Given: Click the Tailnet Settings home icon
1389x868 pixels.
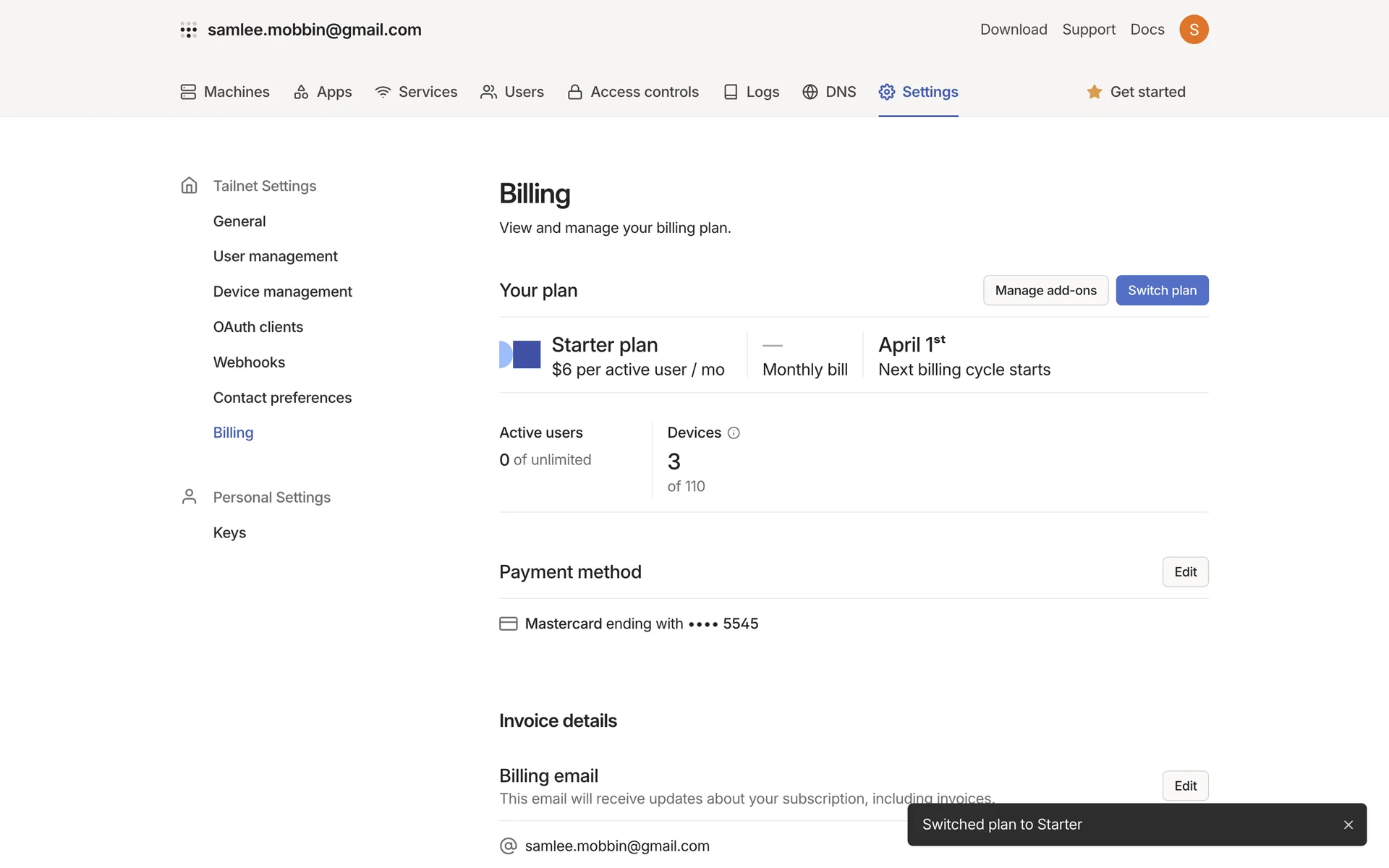Looking at the screenshot, I should pos(189,186).
